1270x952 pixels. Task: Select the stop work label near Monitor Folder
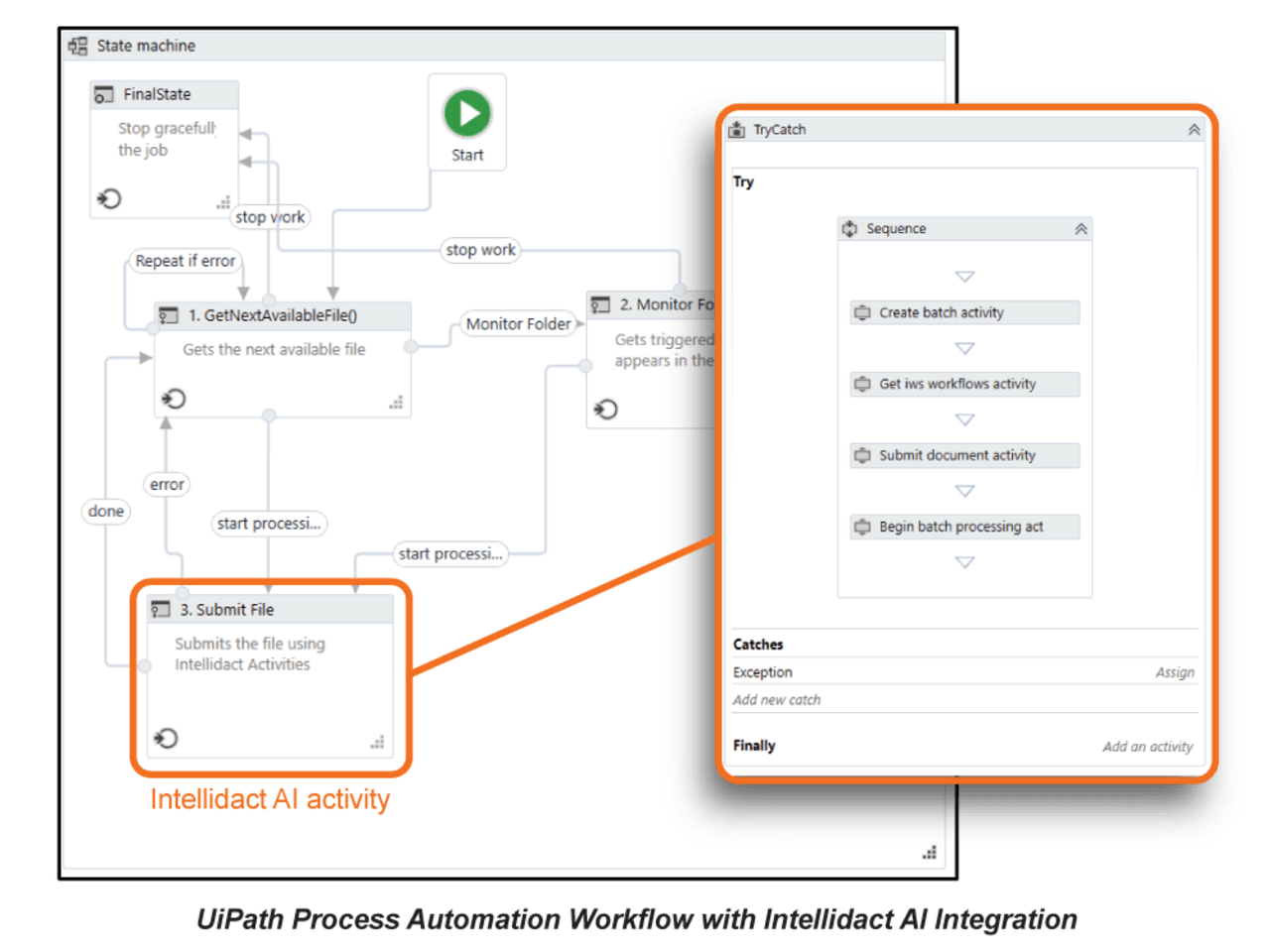click(480, 250)
